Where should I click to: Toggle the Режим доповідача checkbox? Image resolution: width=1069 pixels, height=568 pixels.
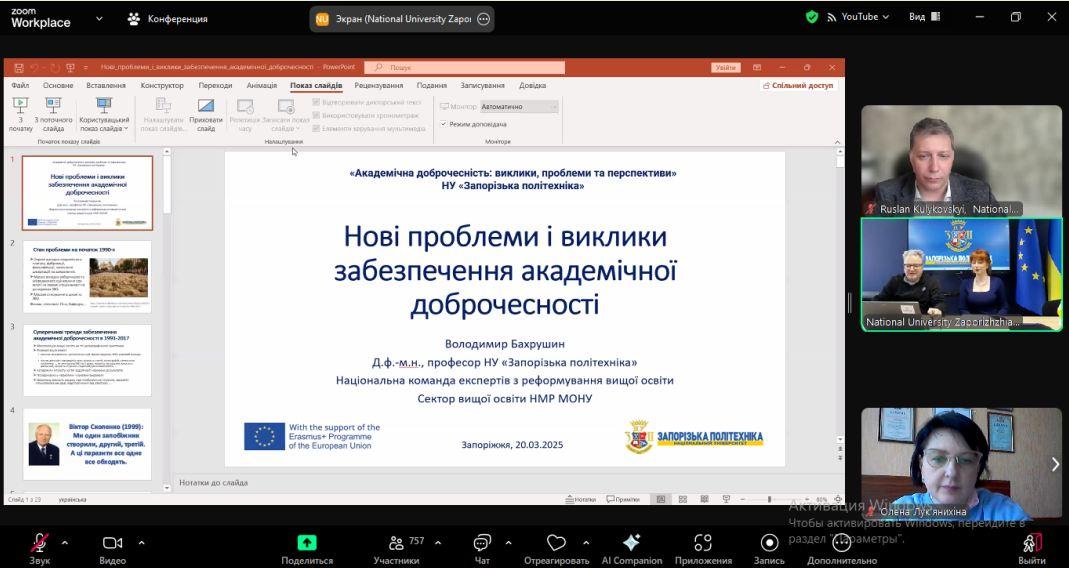(444, 124)
